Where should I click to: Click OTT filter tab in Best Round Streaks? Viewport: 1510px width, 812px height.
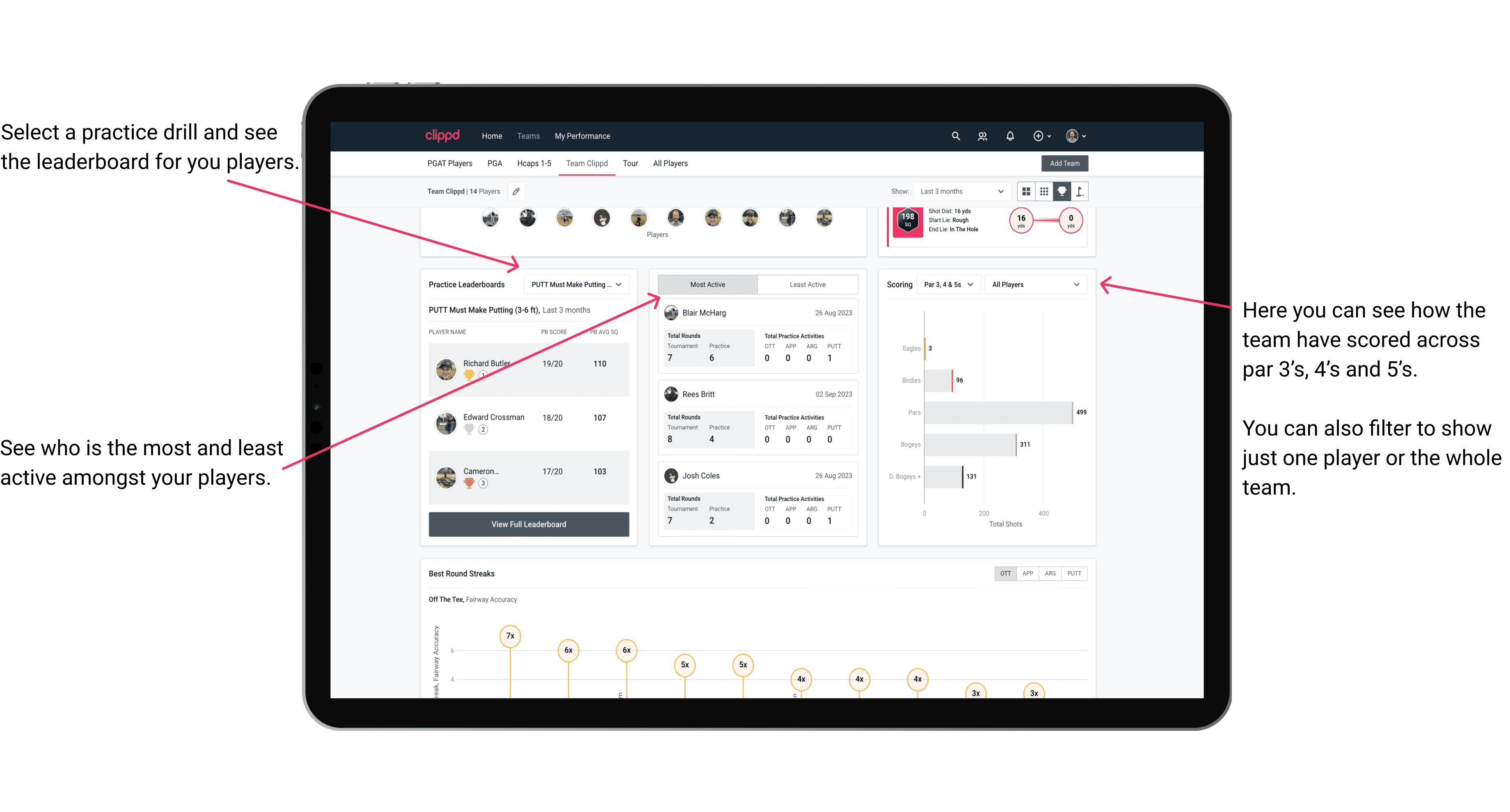pyautogui.click(x=1005, y=573)
